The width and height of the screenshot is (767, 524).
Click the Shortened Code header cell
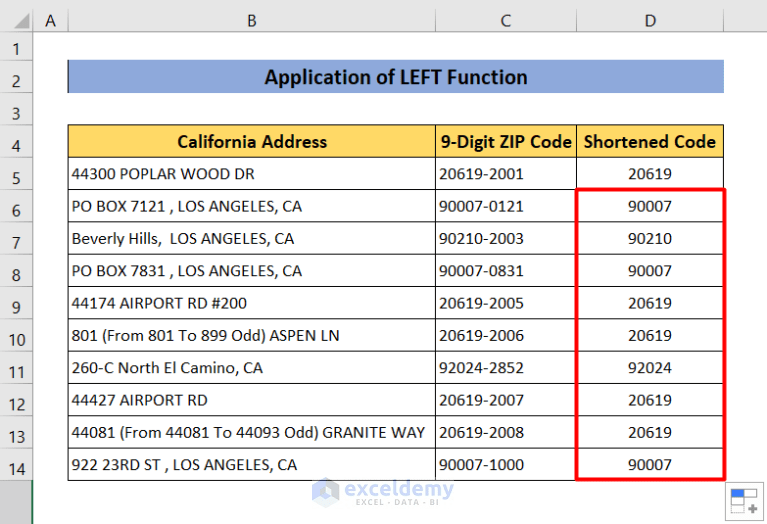click(650, 141)
